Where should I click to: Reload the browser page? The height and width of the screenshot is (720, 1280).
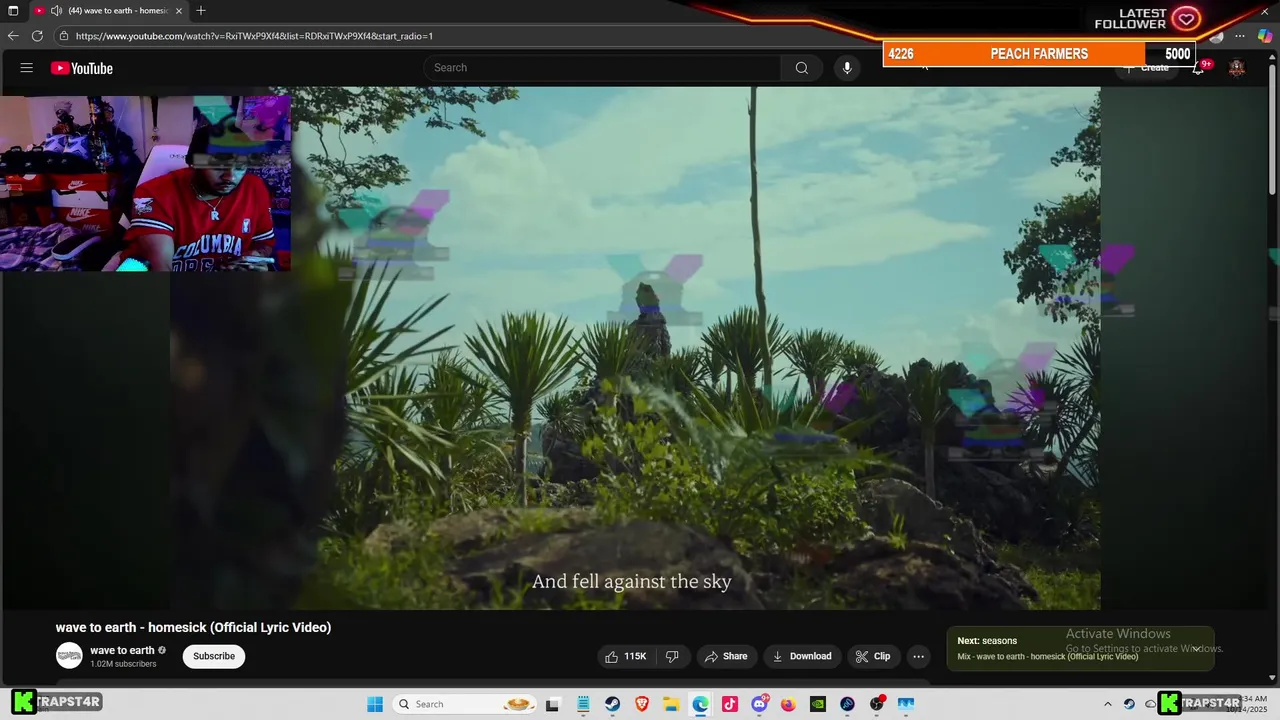[x=37, y=36]
